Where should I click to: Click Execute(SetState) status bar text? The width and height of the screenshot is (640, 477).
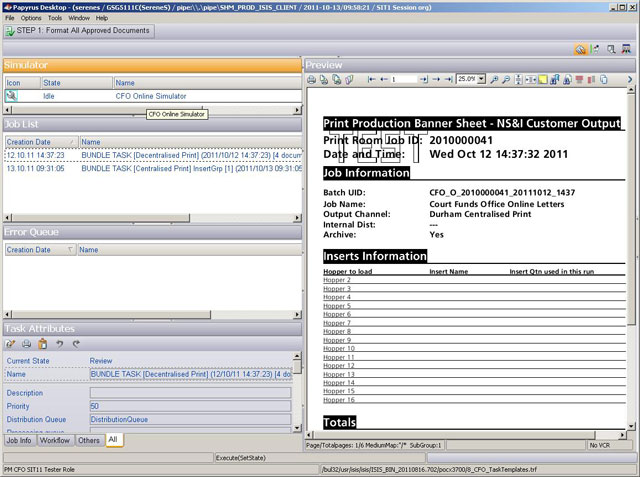click(241, 458)
